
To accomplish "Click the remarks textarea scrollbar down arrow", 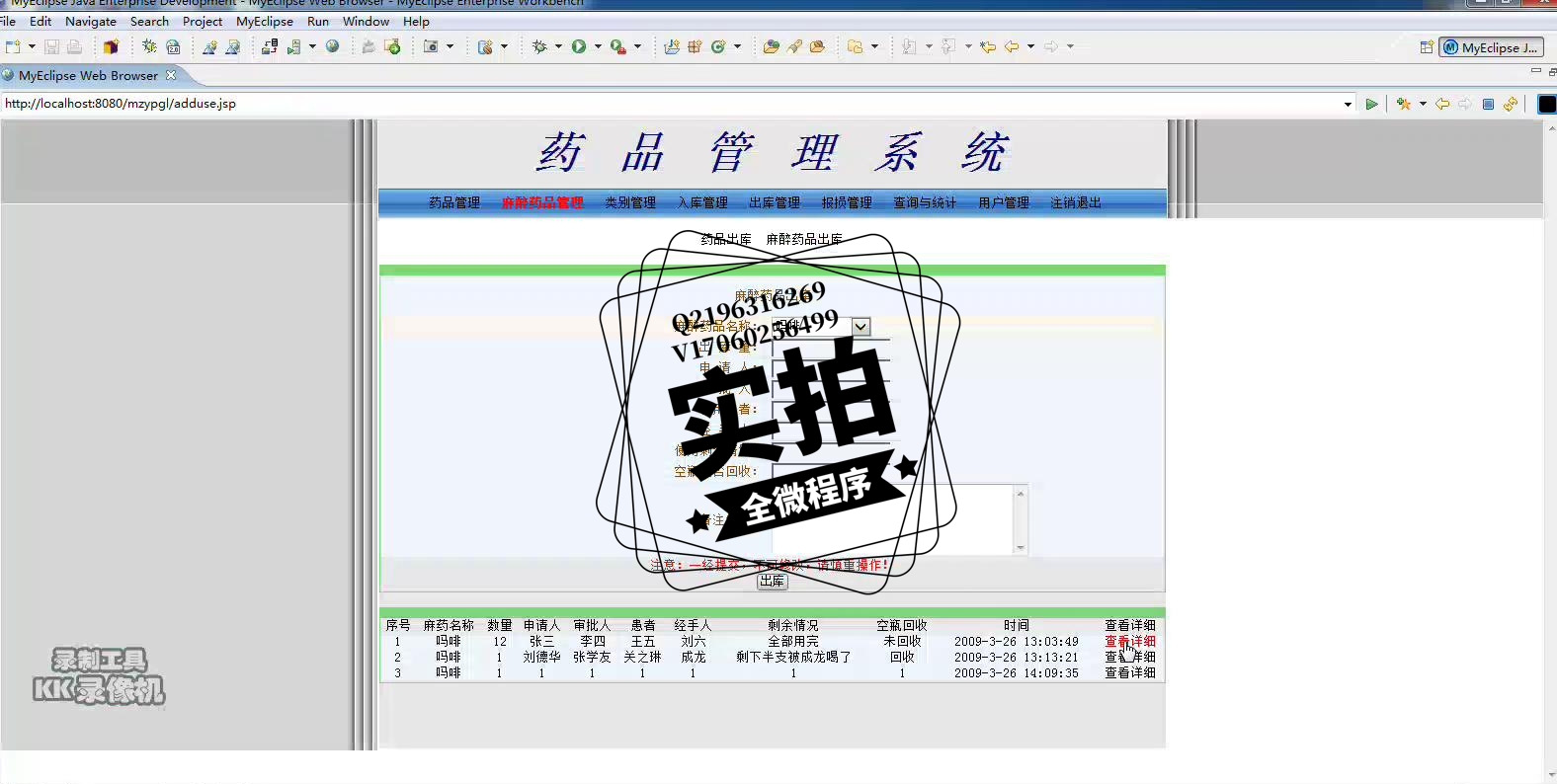I will [x=1021, y=548].
